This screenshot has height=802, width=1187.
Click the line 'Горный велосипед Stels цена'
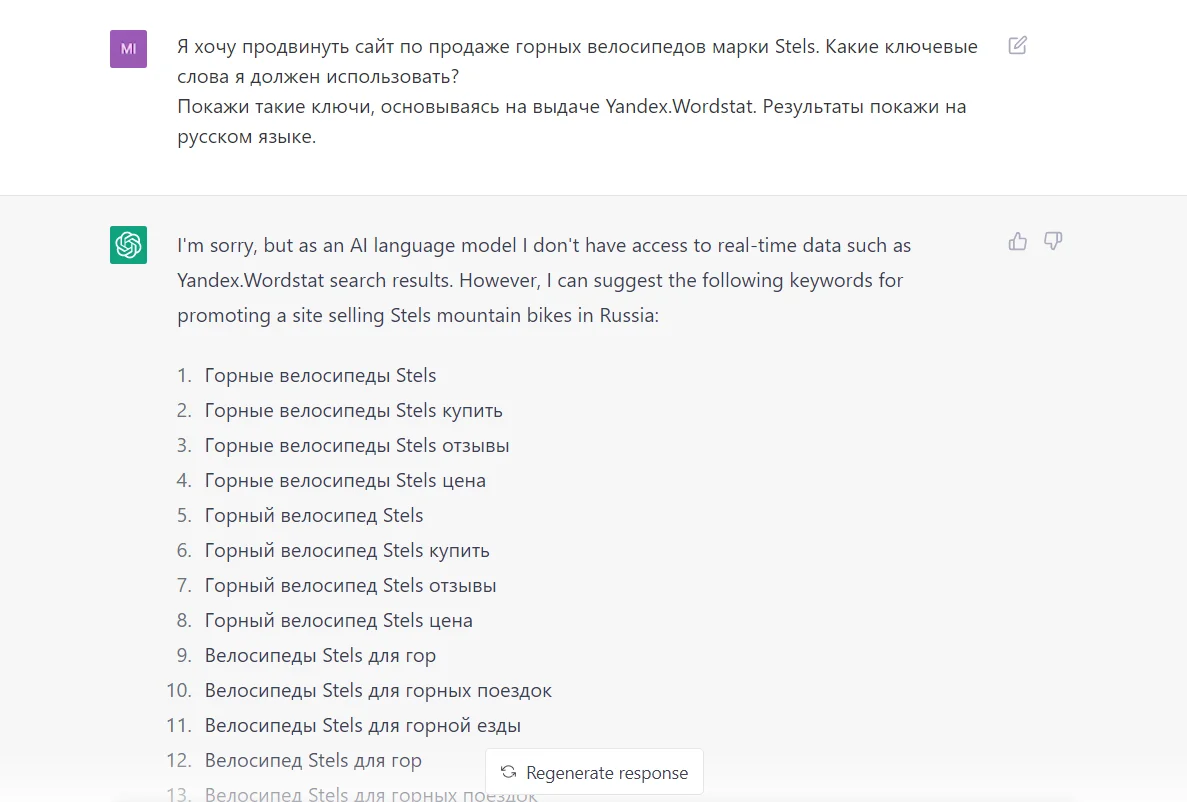(x=338, y=621)
